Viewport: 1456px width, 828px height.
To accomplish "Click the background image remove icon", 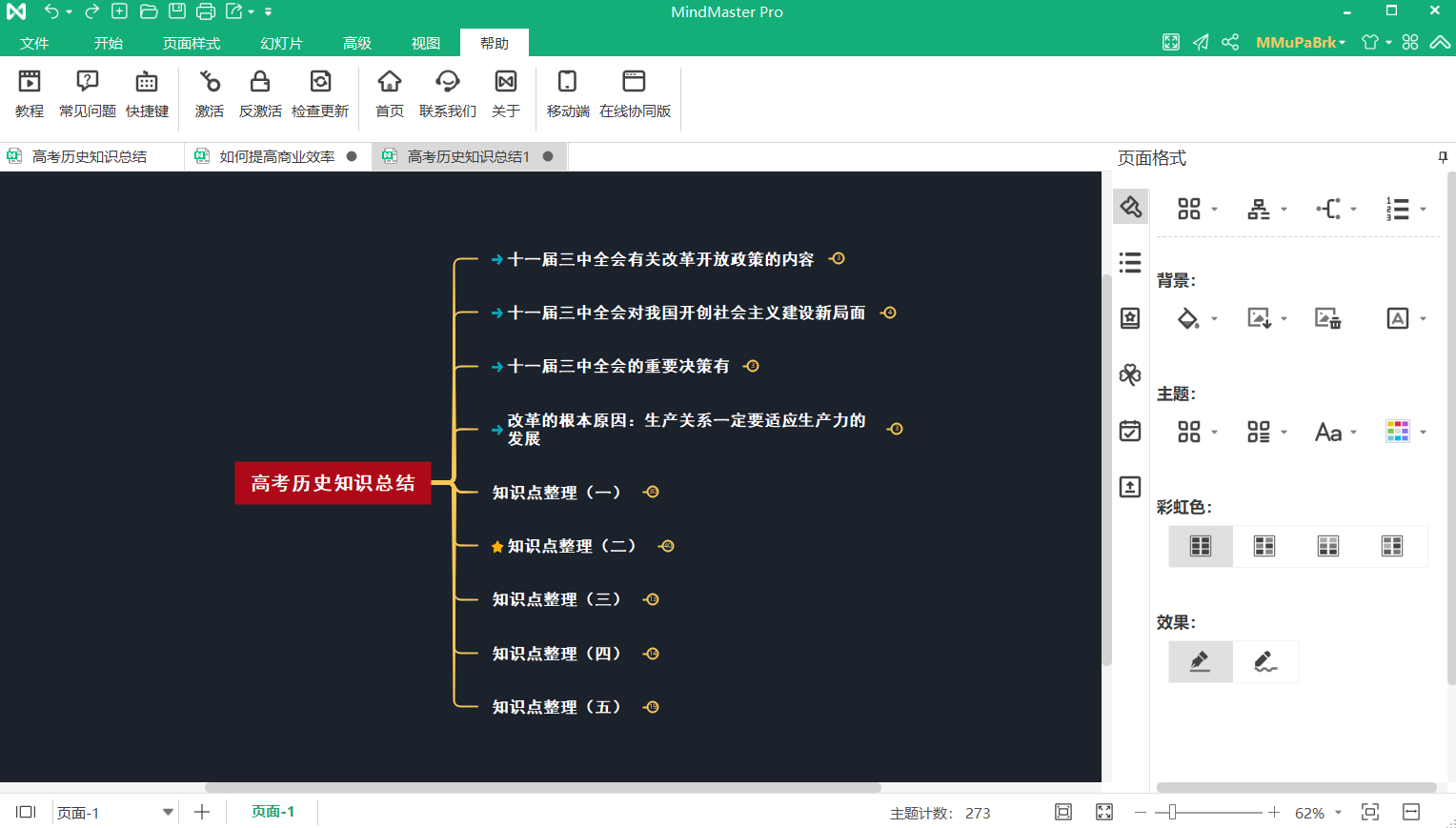I will 1327,318.
